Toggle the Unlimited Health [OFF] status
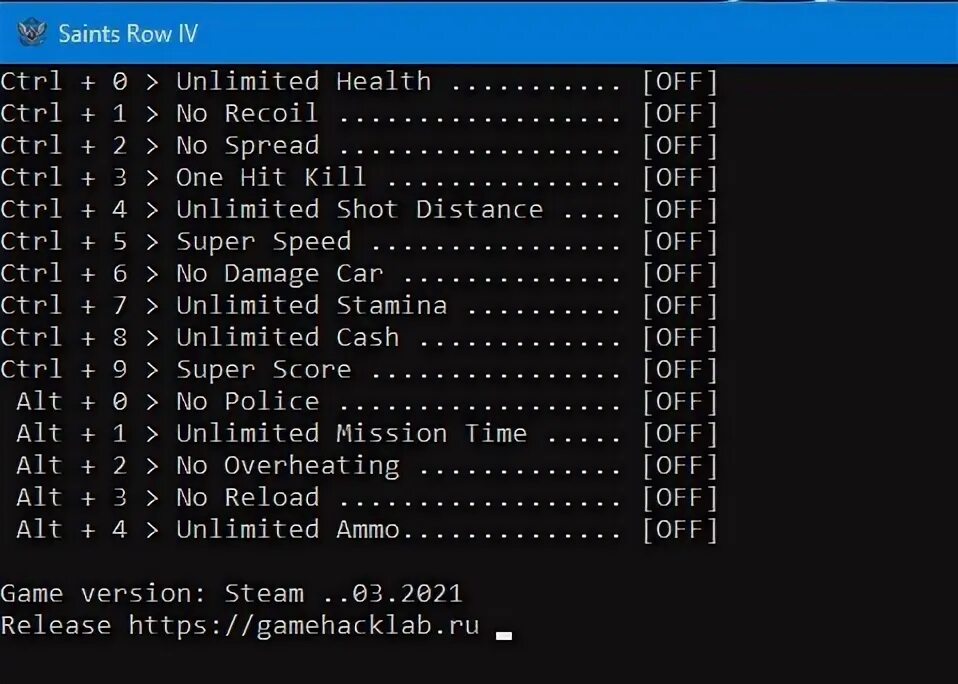958x684 pixels. pos(680,82)
